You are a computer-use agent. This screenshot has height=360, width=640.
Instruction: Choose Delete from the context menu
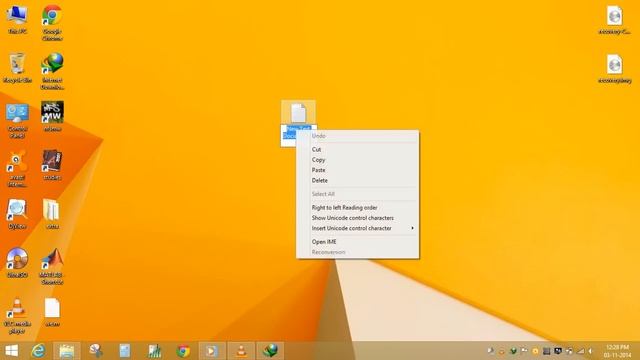coord(358,180)
